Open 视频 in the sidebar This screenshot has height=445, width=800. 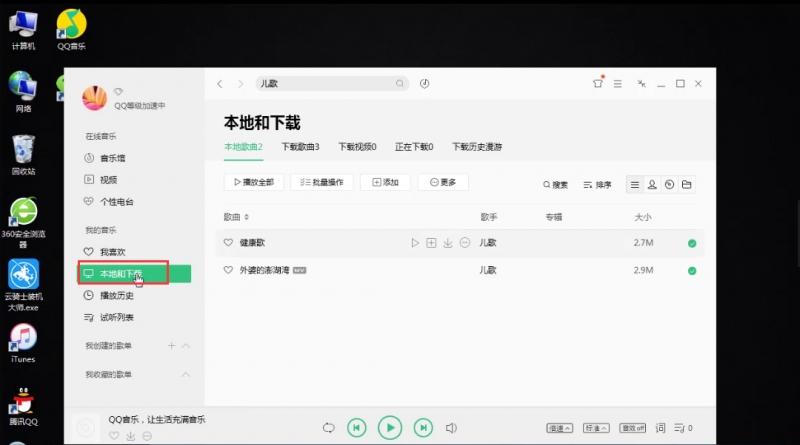pyautogui.click(x=108, y=180)
